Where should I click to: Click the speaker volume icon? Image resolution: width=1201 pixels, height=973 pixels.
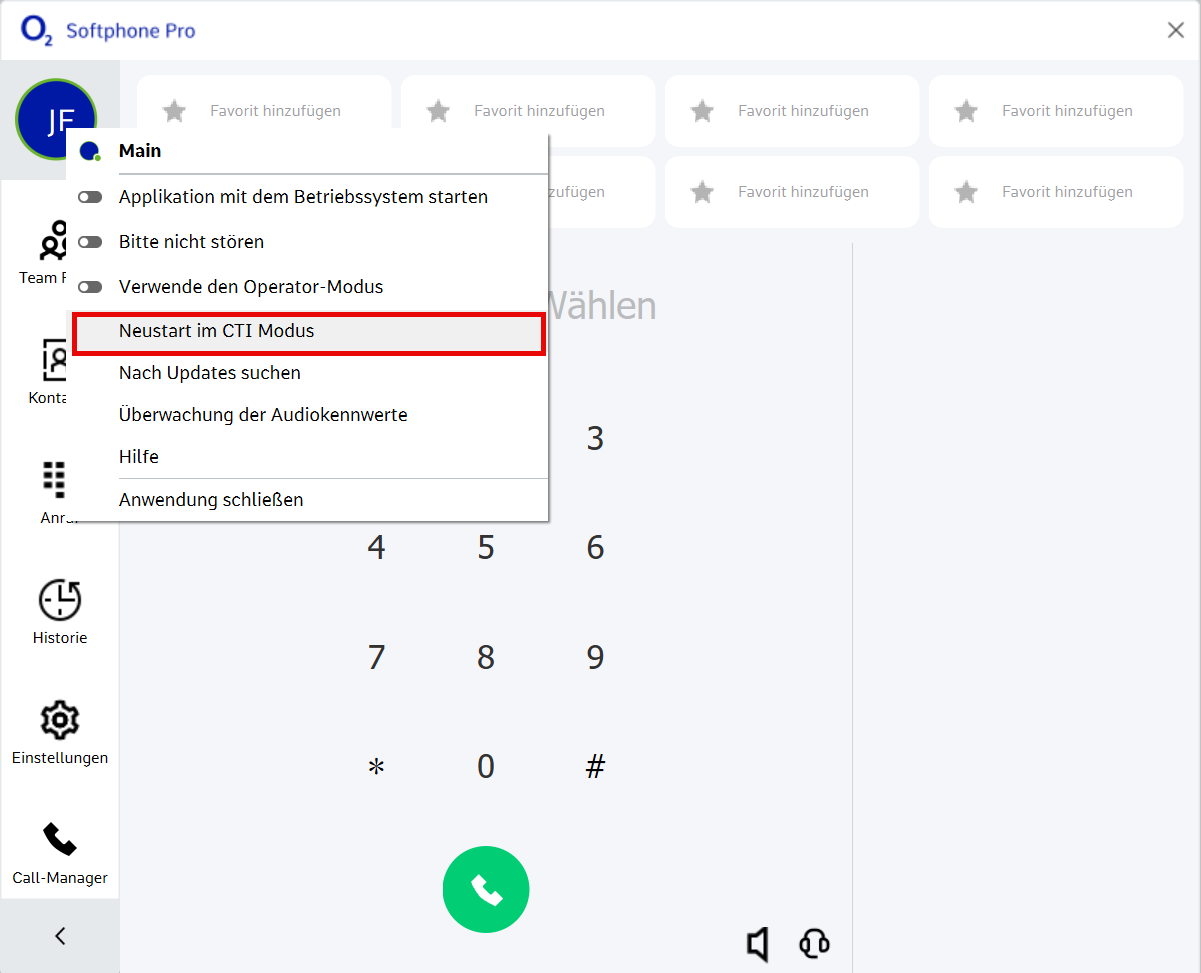tap(759, 943)
